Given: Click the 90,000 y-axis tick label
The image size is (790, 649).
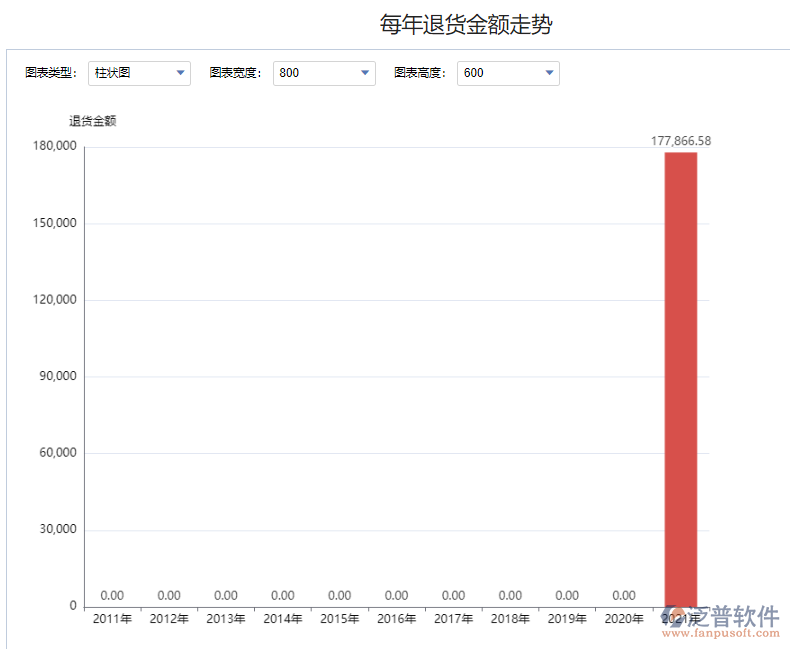Looking at the screenshot, I should (x=58, y=376).
